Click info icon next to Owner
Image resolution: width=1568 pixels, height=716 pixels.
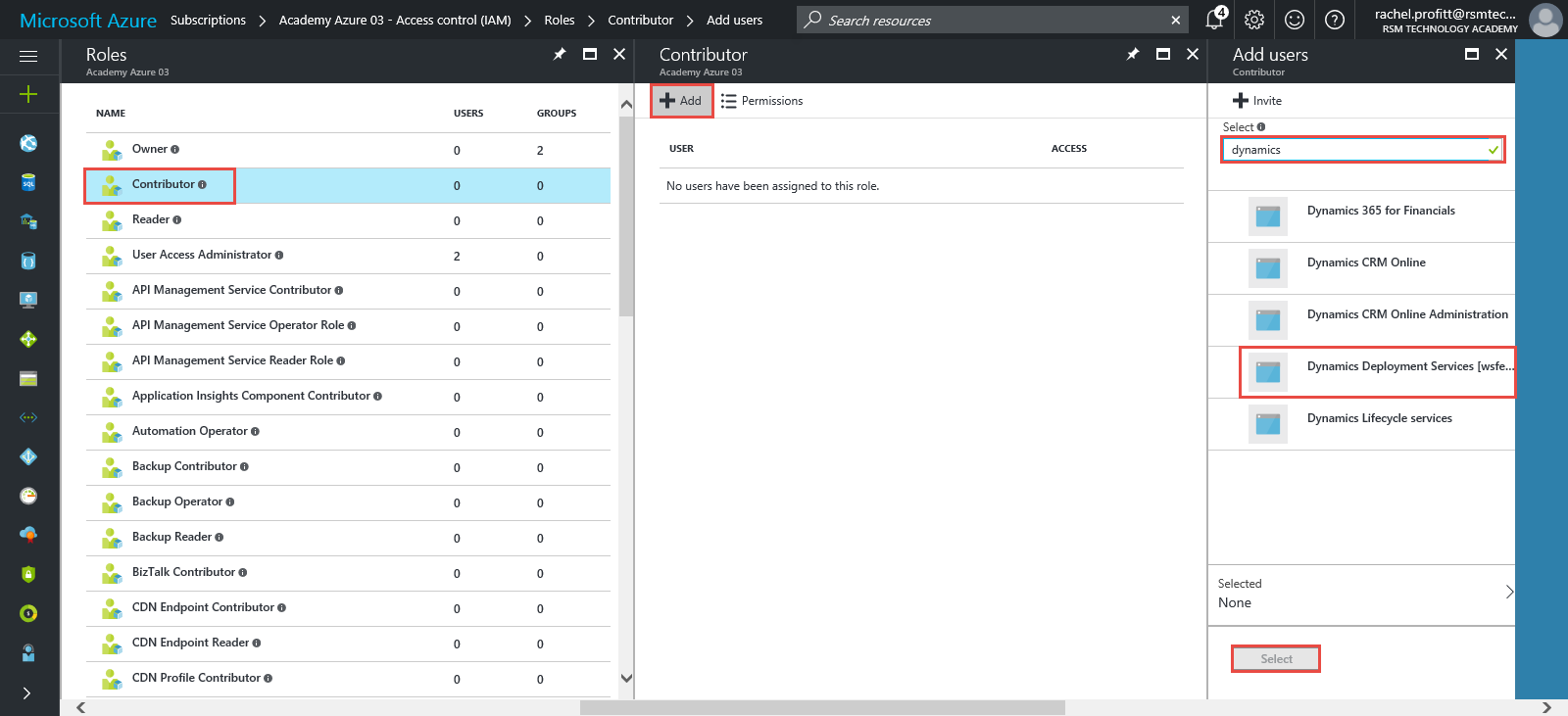175,150
